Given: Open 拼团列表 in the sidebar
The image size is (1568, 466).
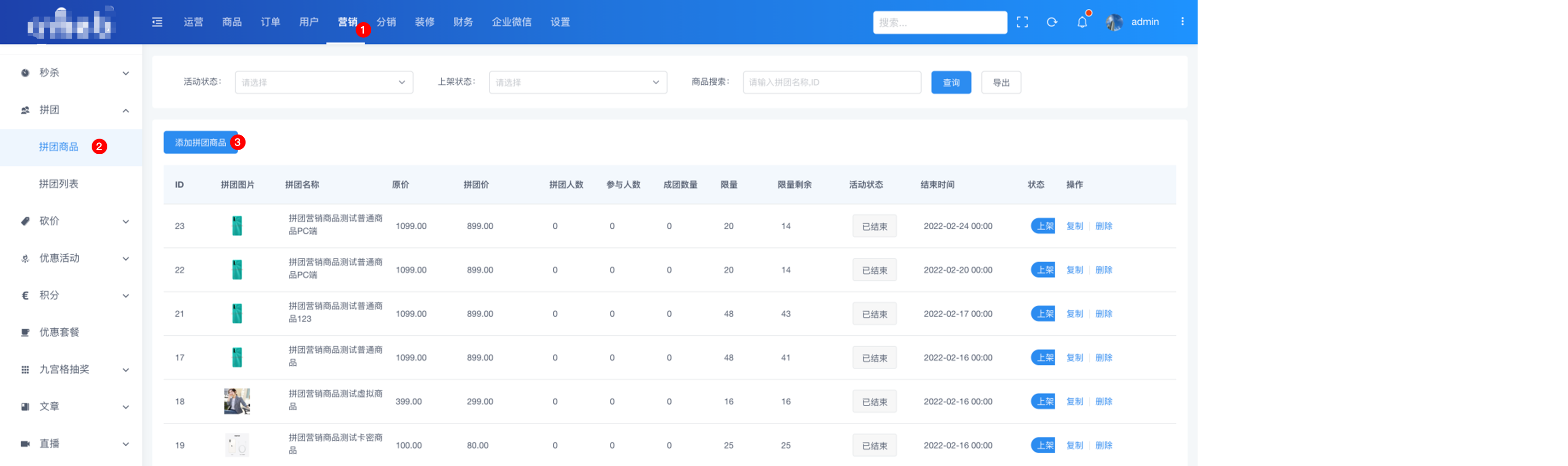Looking at the screenshot, I should pyautogui.click(x=59, y=184).
